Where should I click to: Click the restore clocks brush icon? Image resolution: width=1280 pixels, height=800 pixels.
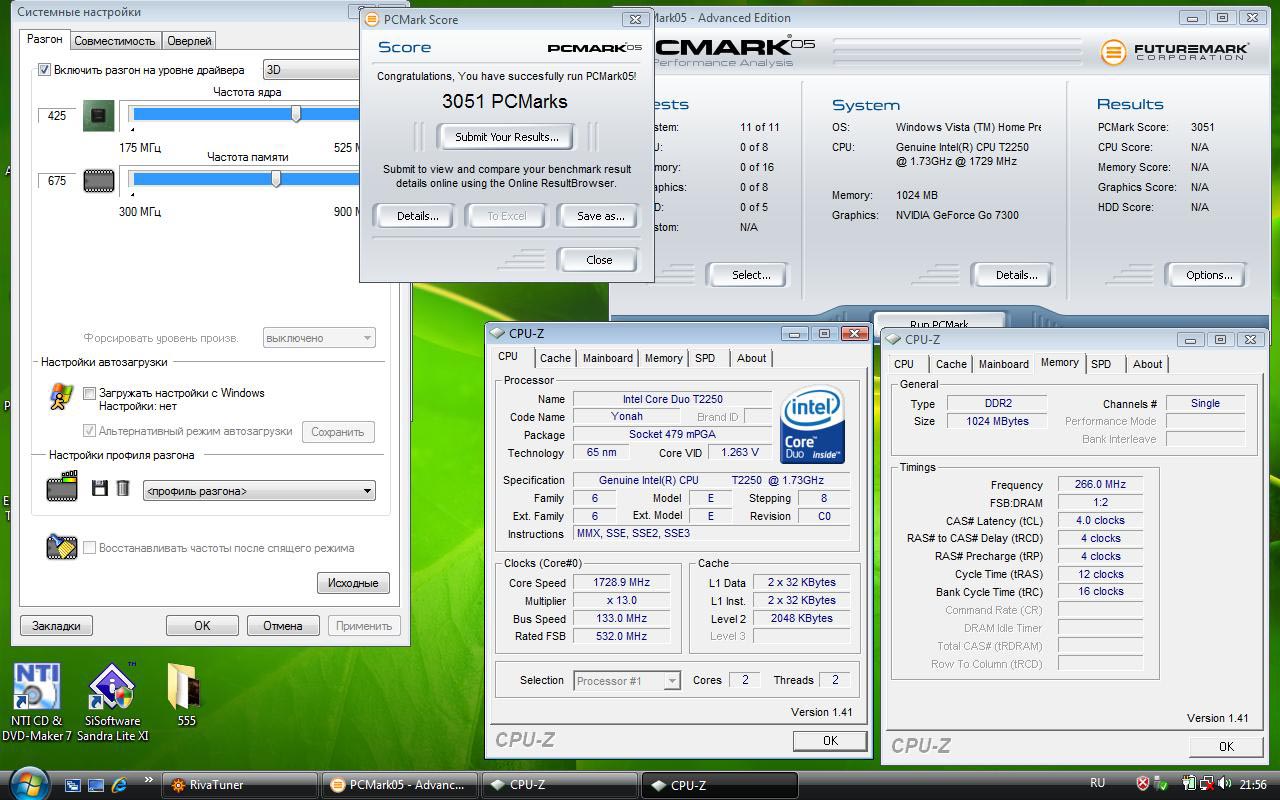point(62,547)
